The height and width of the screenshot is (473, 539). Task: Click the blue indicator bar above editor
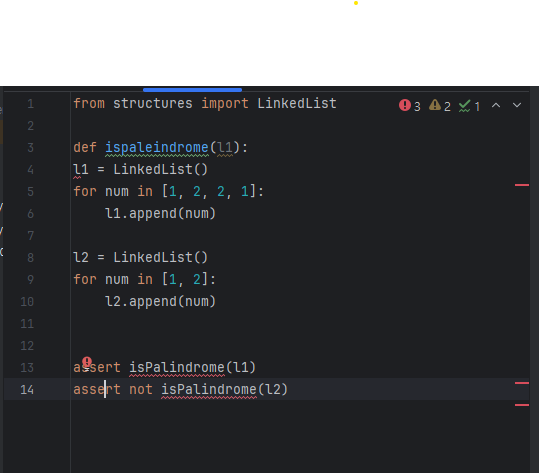[192, 90]
